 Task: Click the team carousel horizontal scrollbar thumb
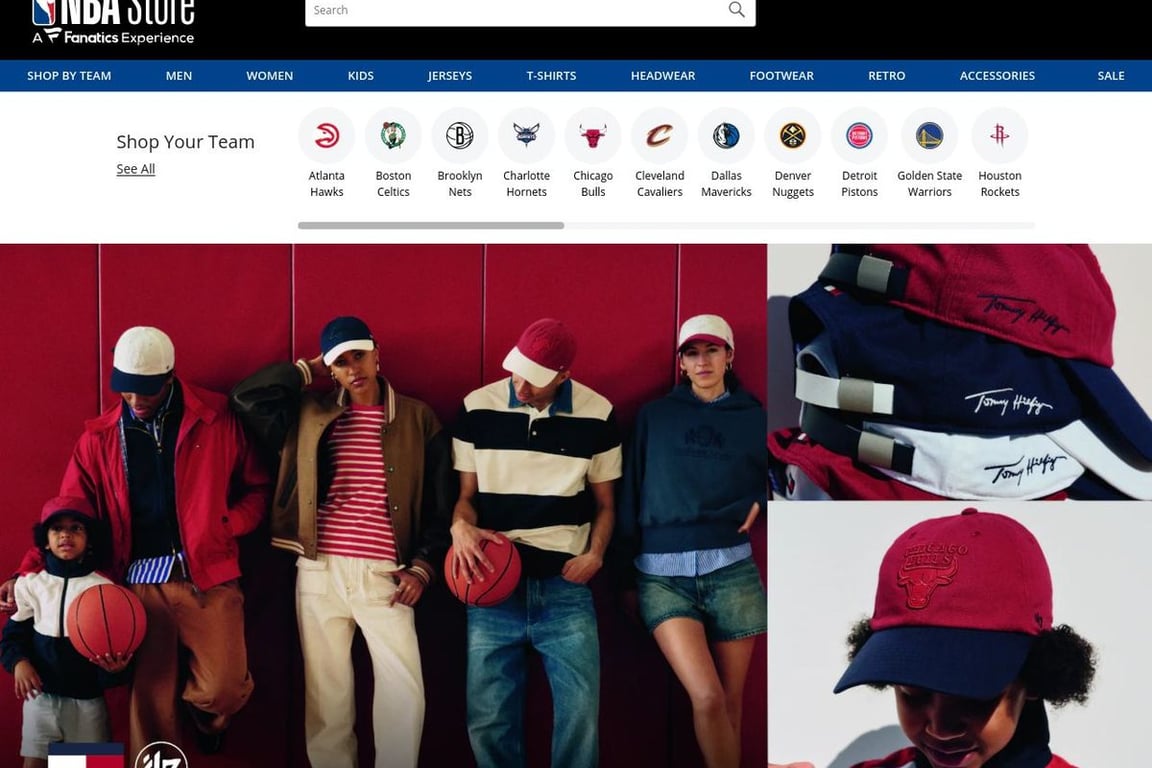(x=431, y=226)
